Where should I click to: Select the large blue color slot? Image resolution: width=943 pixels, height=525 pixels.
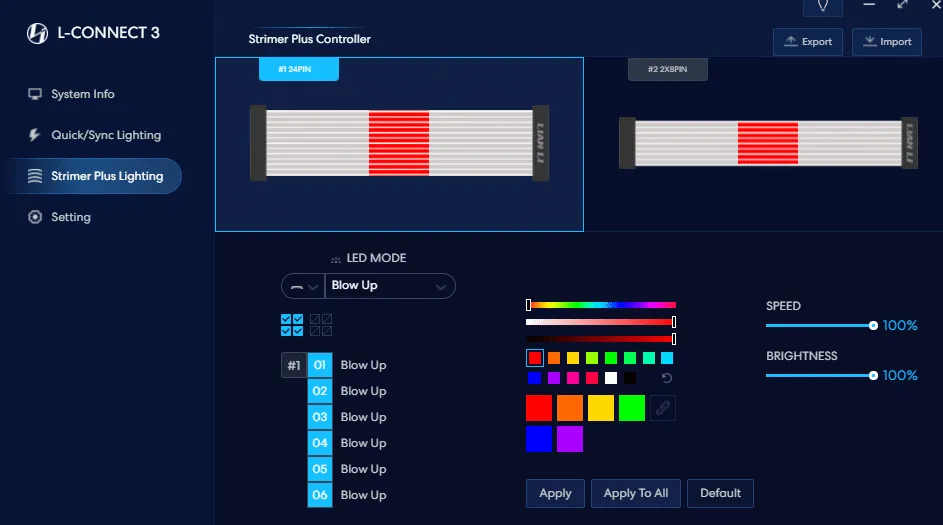pos(539,439)
